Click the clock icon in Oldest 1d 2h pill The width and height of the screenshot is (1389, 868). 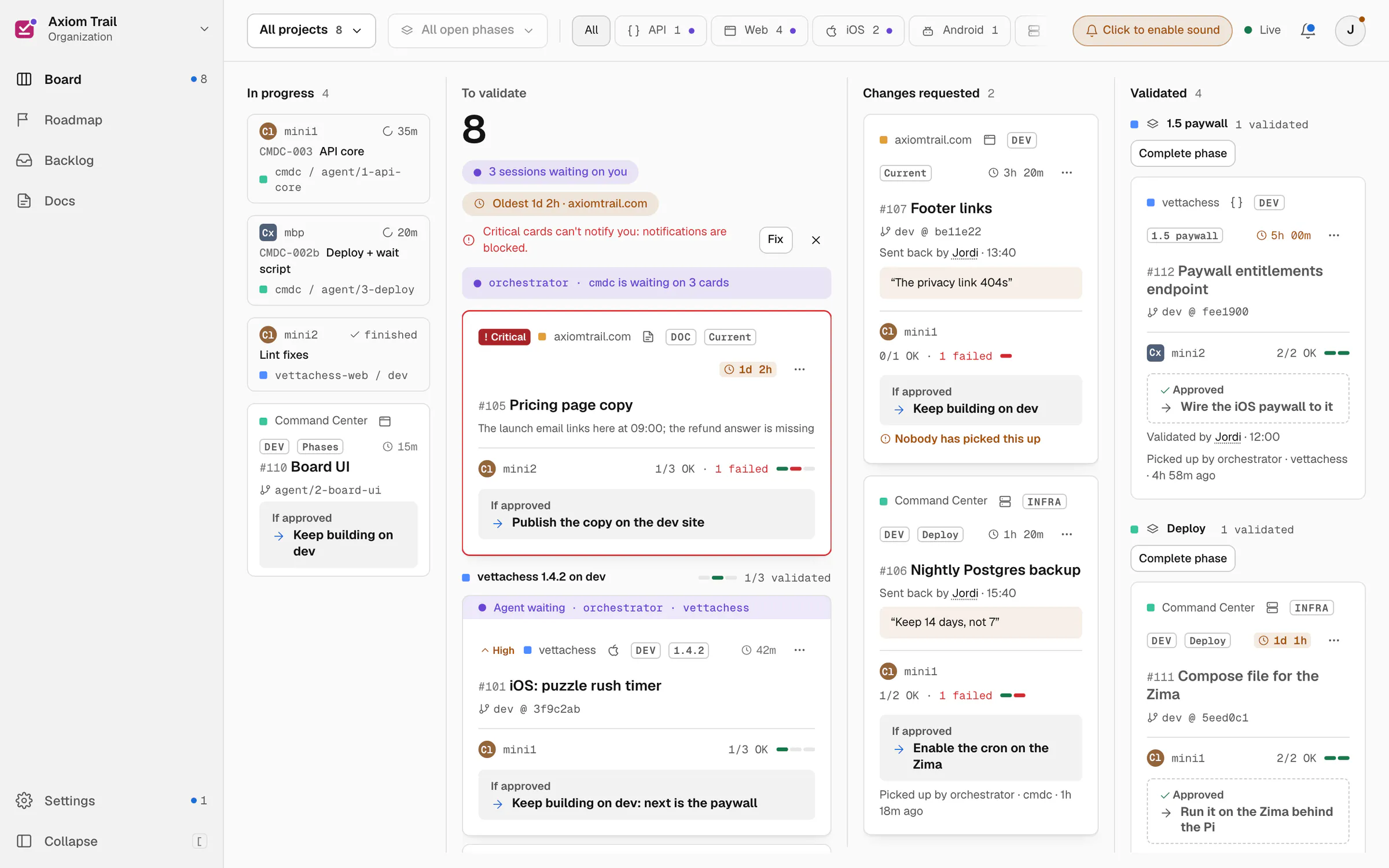click(479, 204)
